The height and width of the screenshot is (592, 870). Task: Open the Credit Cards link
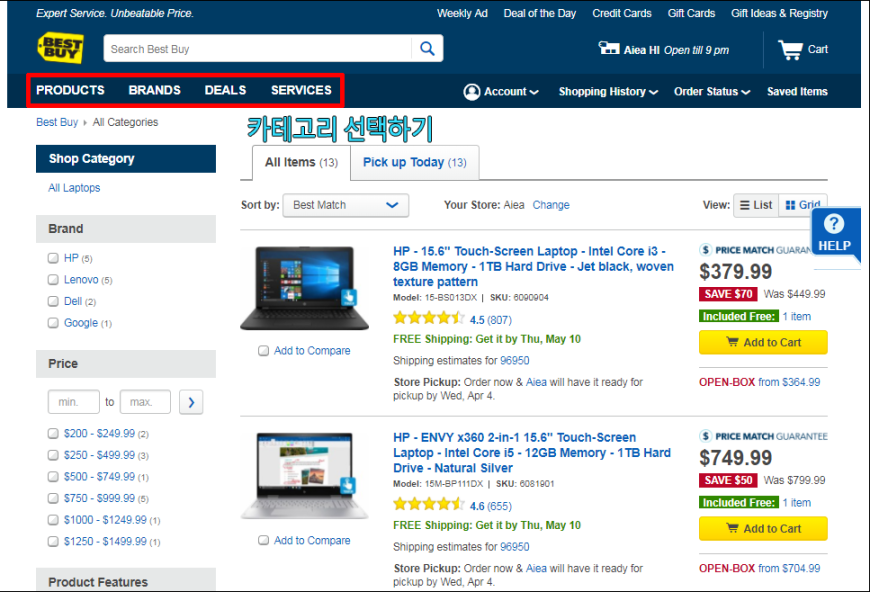coord(622,13)
